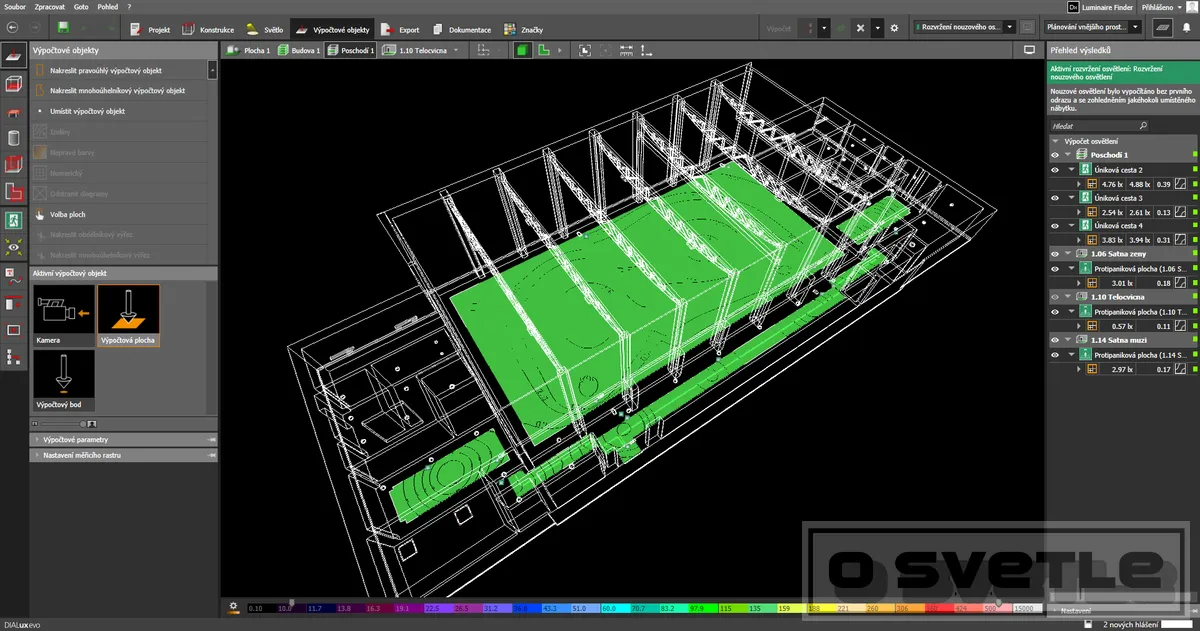Screen dimensions: 1200x631
Task: Toggle visibility of 1.14 Satna muzi
Action: [x=1054, y=340]
